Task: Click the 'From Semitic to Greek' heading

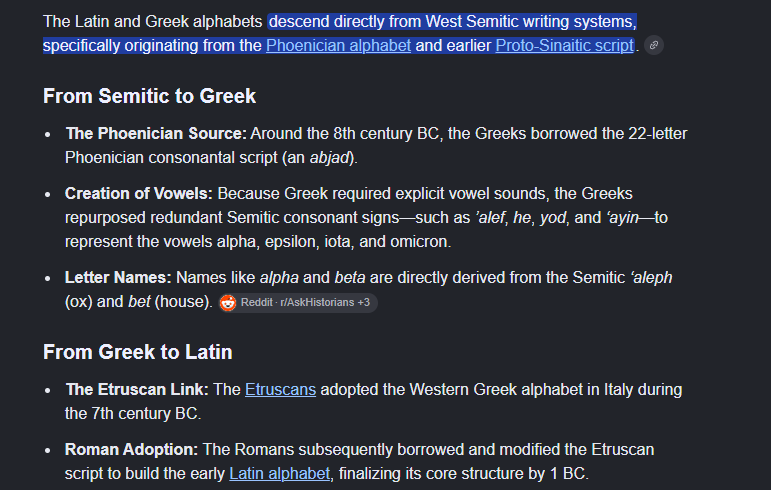Action: (x=149, y=96)
